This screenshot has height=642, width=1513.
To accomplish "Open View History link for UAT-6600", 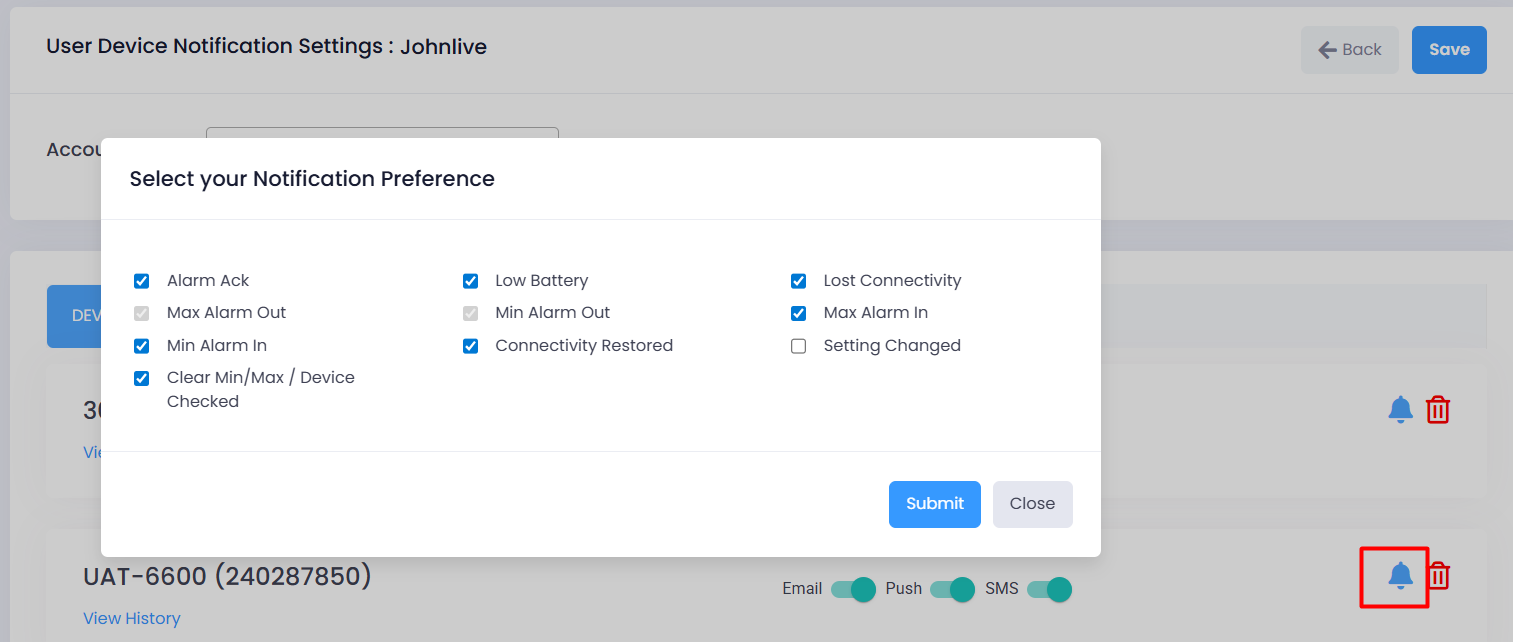I will pos(132,619).
